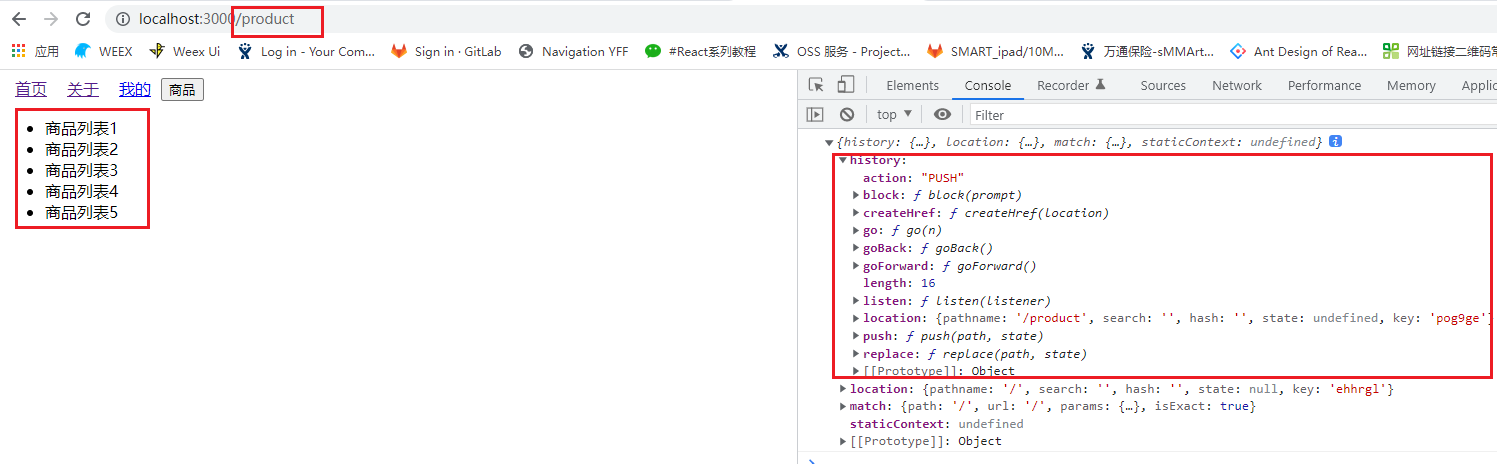Expand the listen function entry
The image size is (1497, 464).
click(856, 301)
